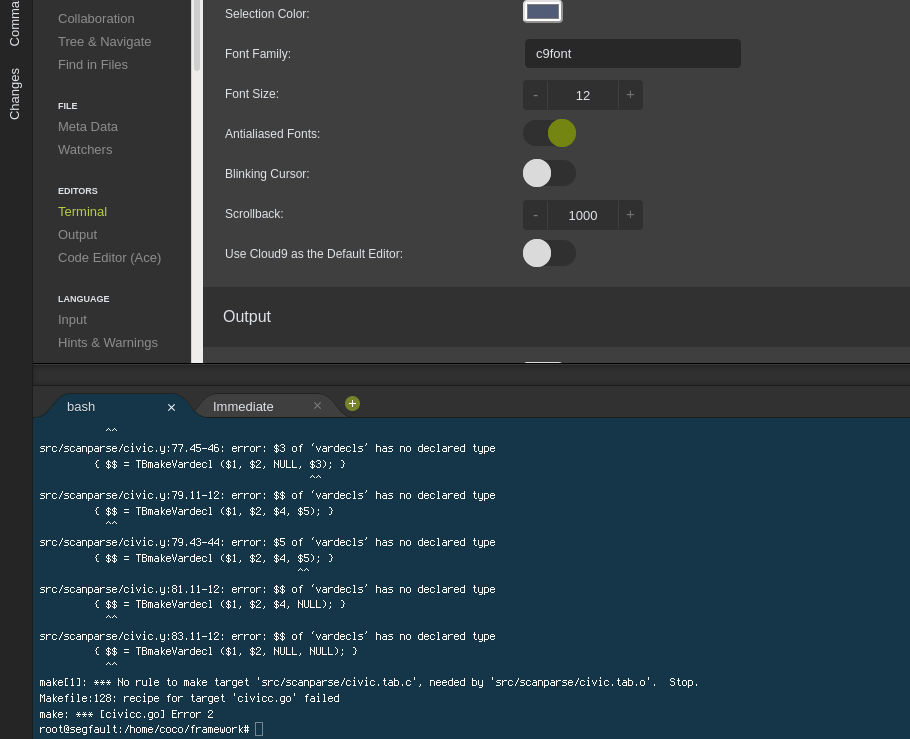Open the Changes side panel
910x739 pixels.
[x=15, y=94]
